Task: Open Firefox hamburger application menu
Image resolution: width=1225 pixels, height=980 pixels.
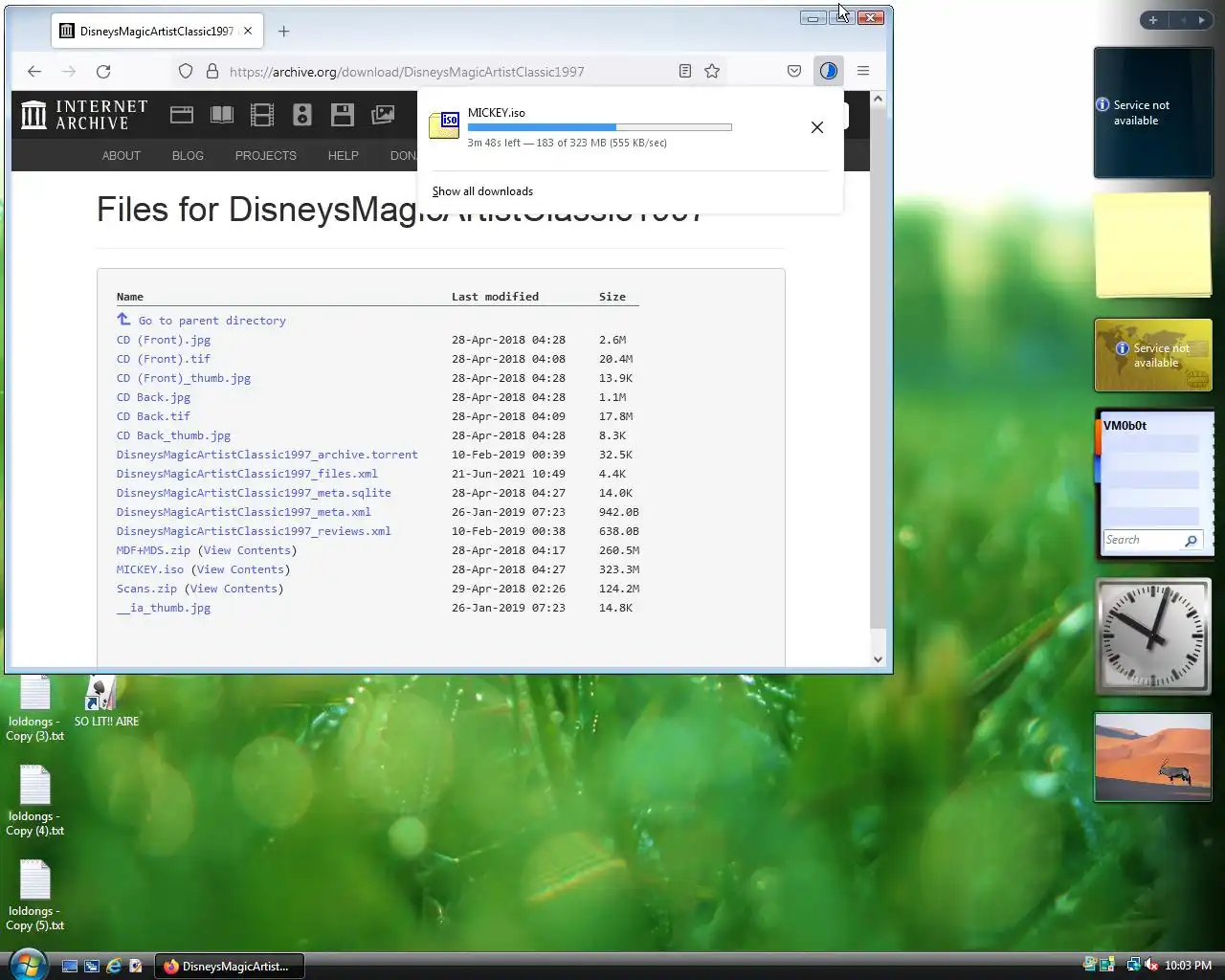Action: click(x=863, y=71)
